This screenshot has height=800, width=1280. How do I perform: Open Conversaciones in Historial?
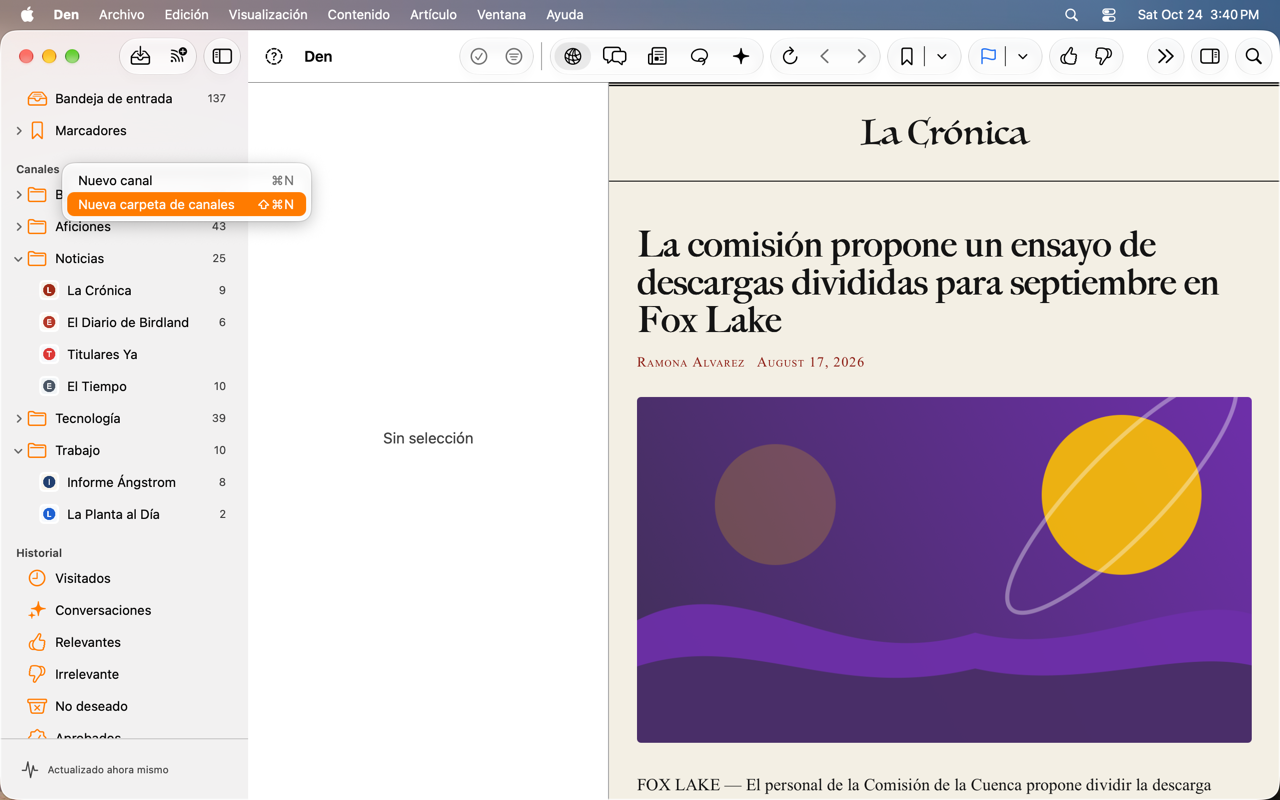[x=124, y=611]
